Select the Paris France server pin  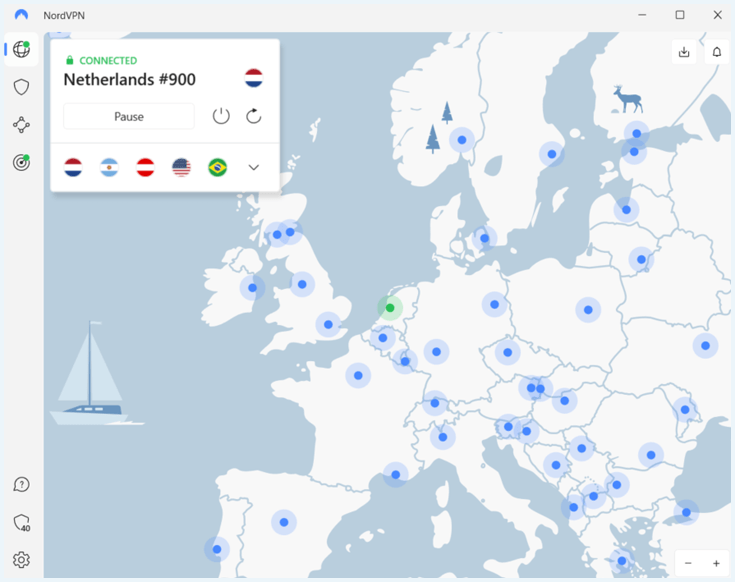(x=358, y=375)
